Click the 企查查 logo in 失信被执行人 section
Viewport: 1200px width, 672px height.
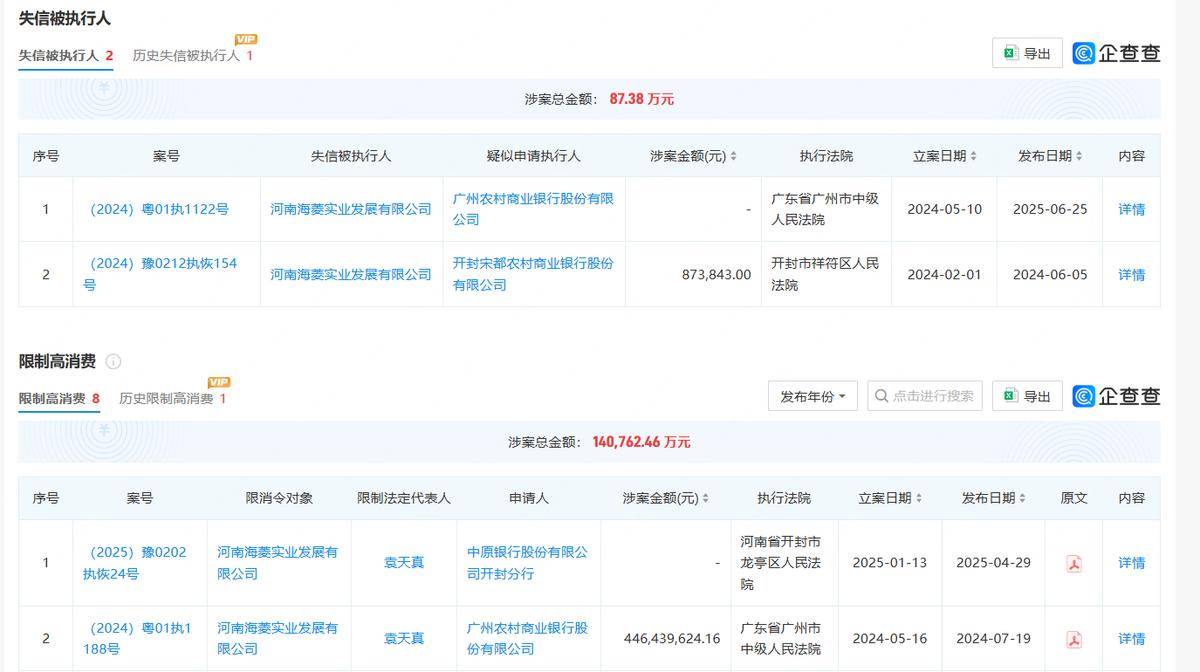pos(1116,53)
